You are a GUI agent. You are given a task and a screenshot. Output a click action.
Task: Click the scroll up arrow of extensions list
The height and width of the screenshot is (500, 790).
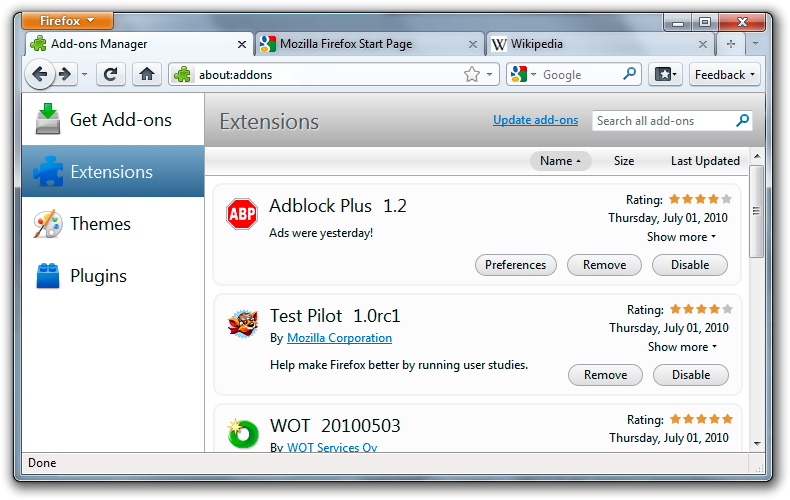point(757,156)
